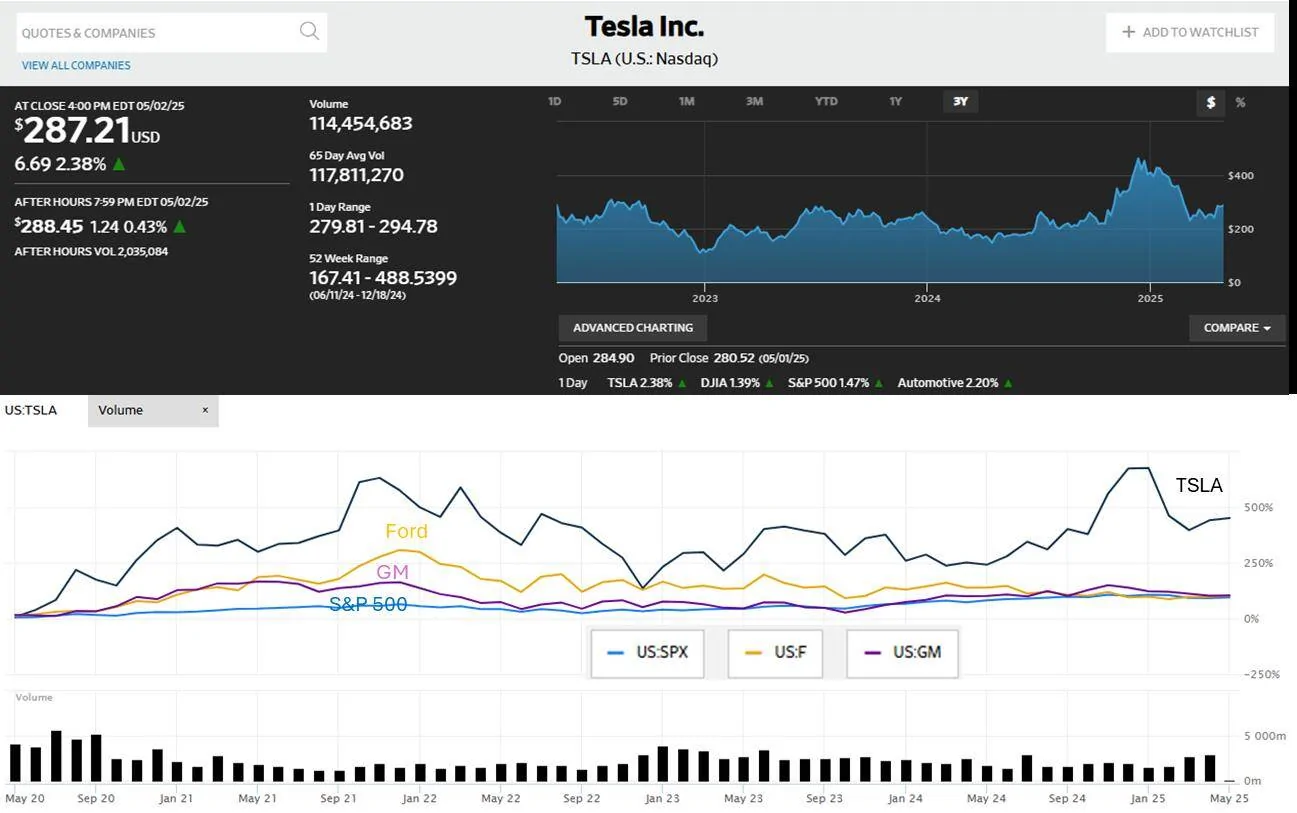The height and width of the screenshot is (813, 1297).
Task: Click the 65 day average volume 117,811,270
Action: 357,175
